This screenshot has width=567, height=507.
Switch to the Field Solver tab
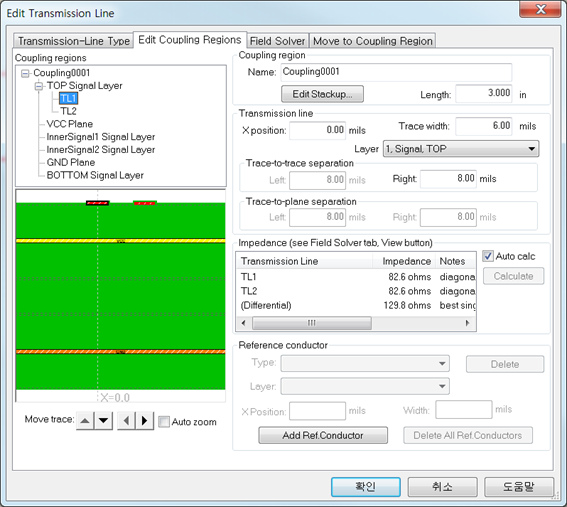(277, 41)
